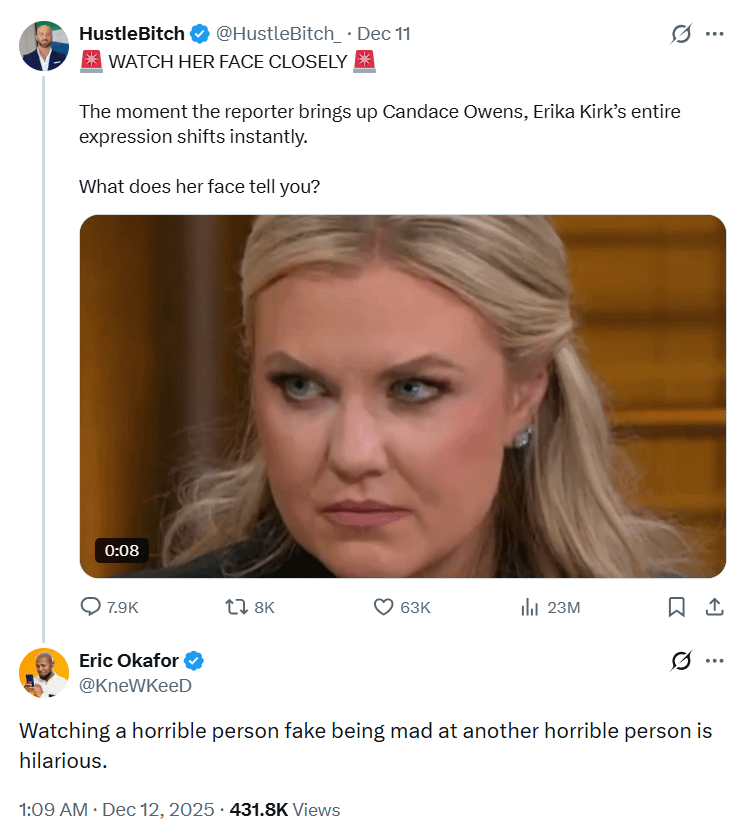Repost the HustleBitch post

coord(237,607)
